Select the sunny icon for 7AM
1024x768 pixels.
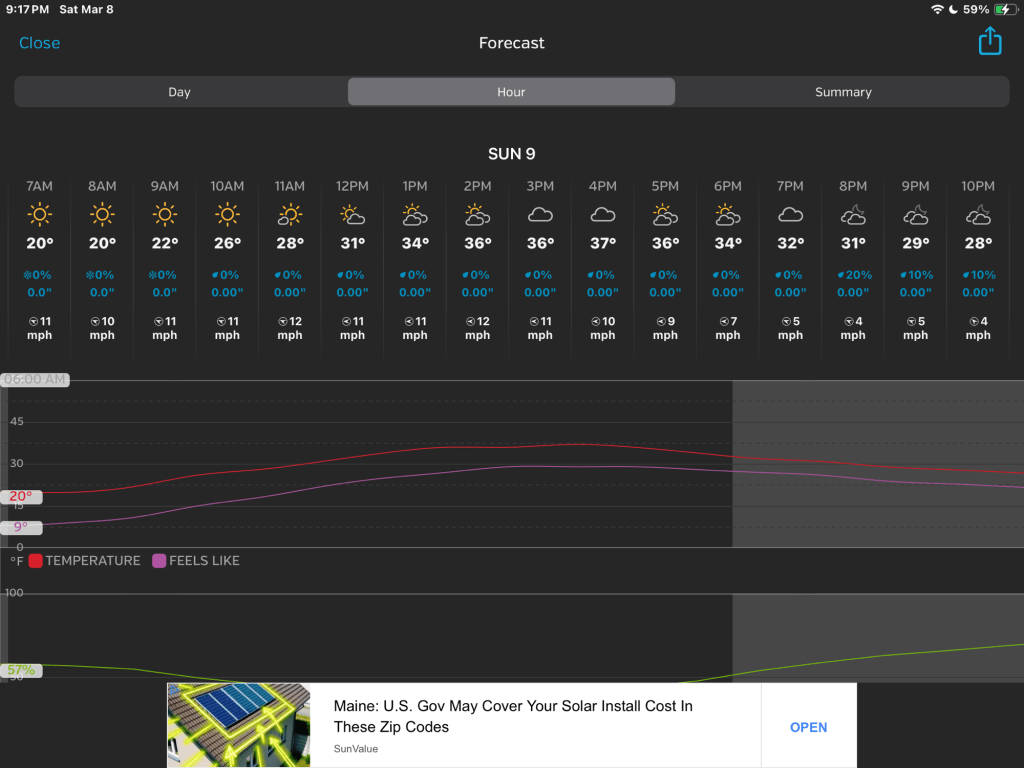point(40,214)
